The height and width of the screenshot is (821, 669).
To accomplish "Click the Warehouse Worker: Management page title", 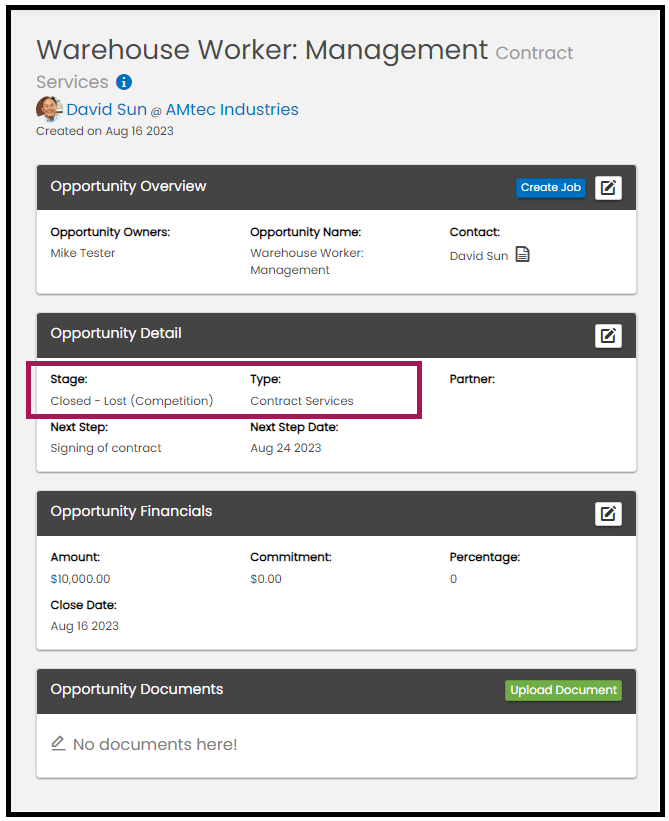I will 262,50.
